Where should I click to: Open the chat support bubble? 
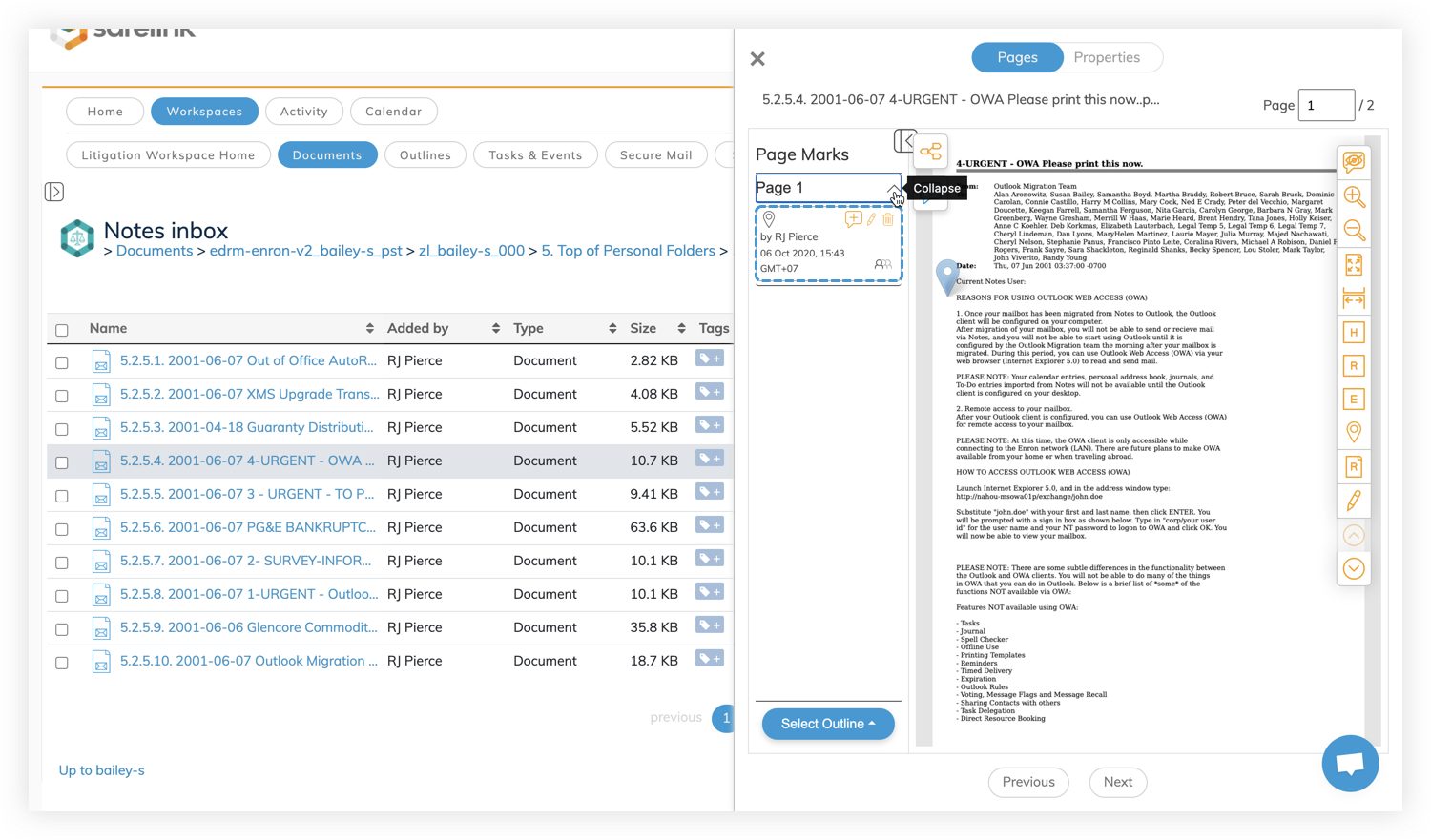(1350, 763)
